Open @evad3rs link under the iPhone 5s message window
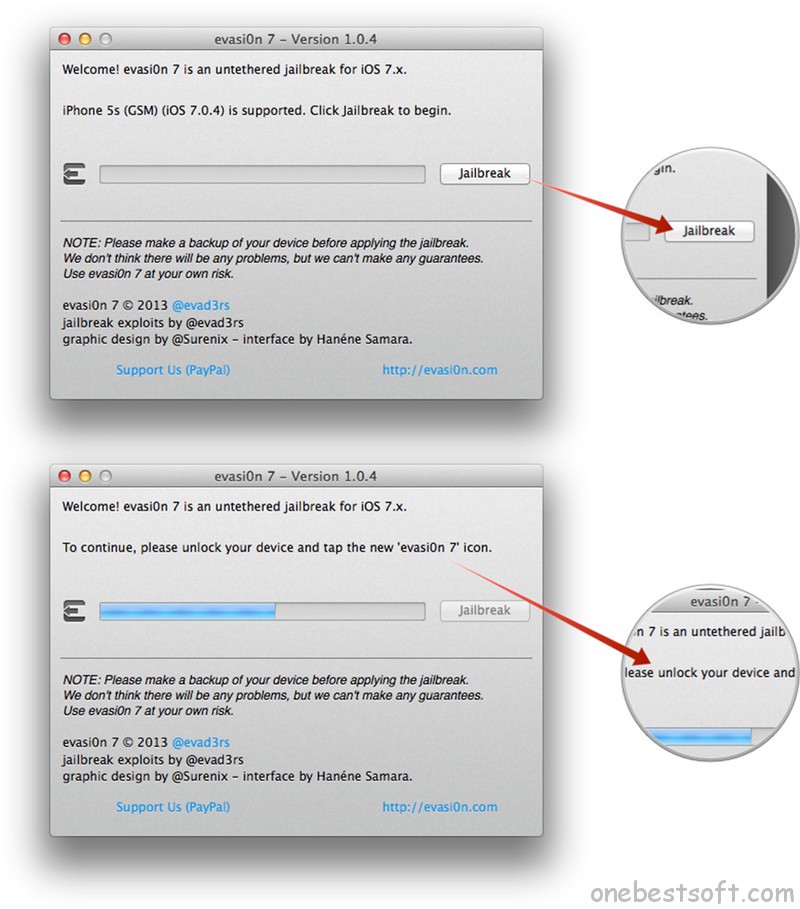Viewport: 800px width, 909px height. 201,306
